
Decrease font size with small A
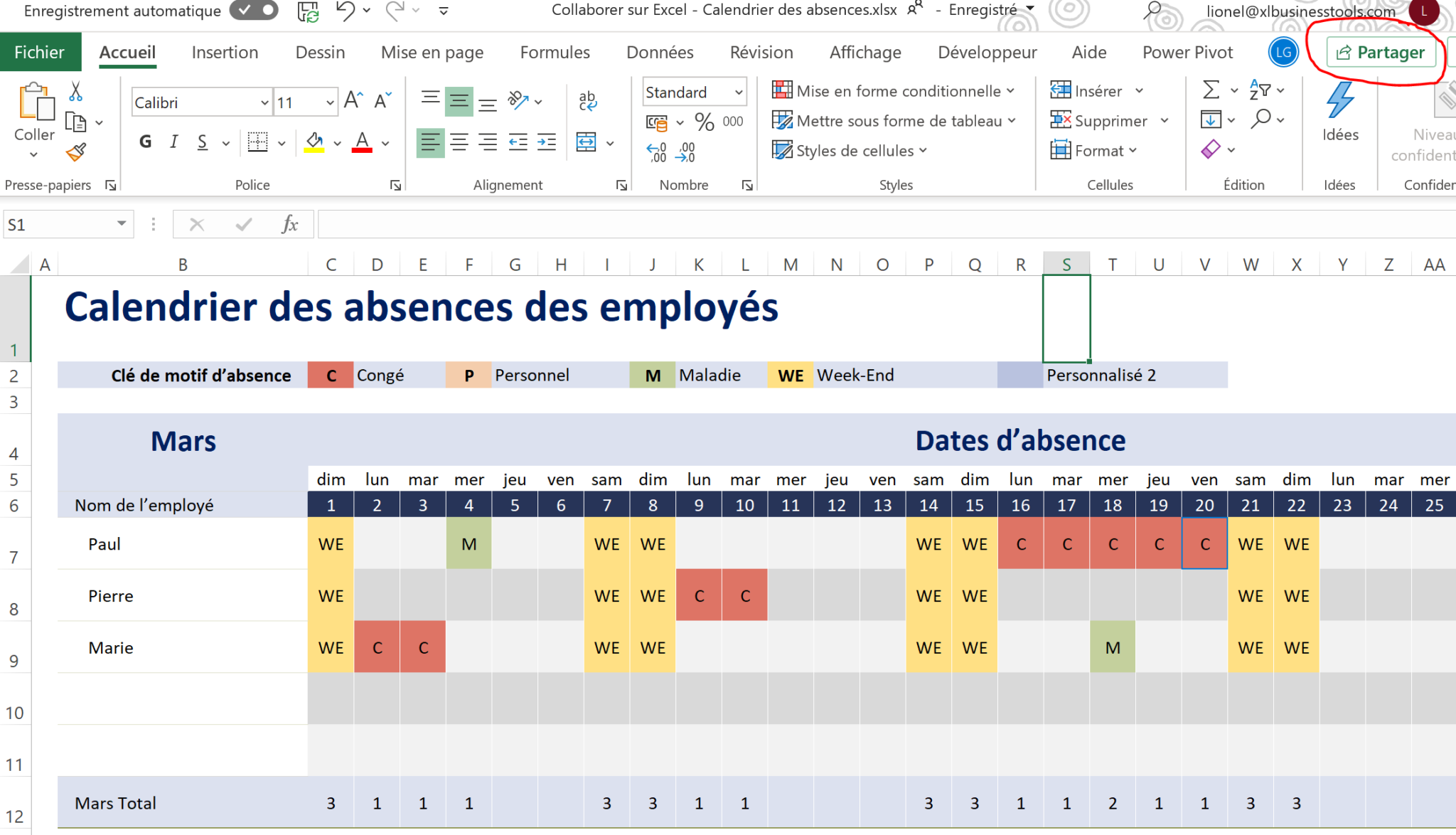click(x=382, y=101)
